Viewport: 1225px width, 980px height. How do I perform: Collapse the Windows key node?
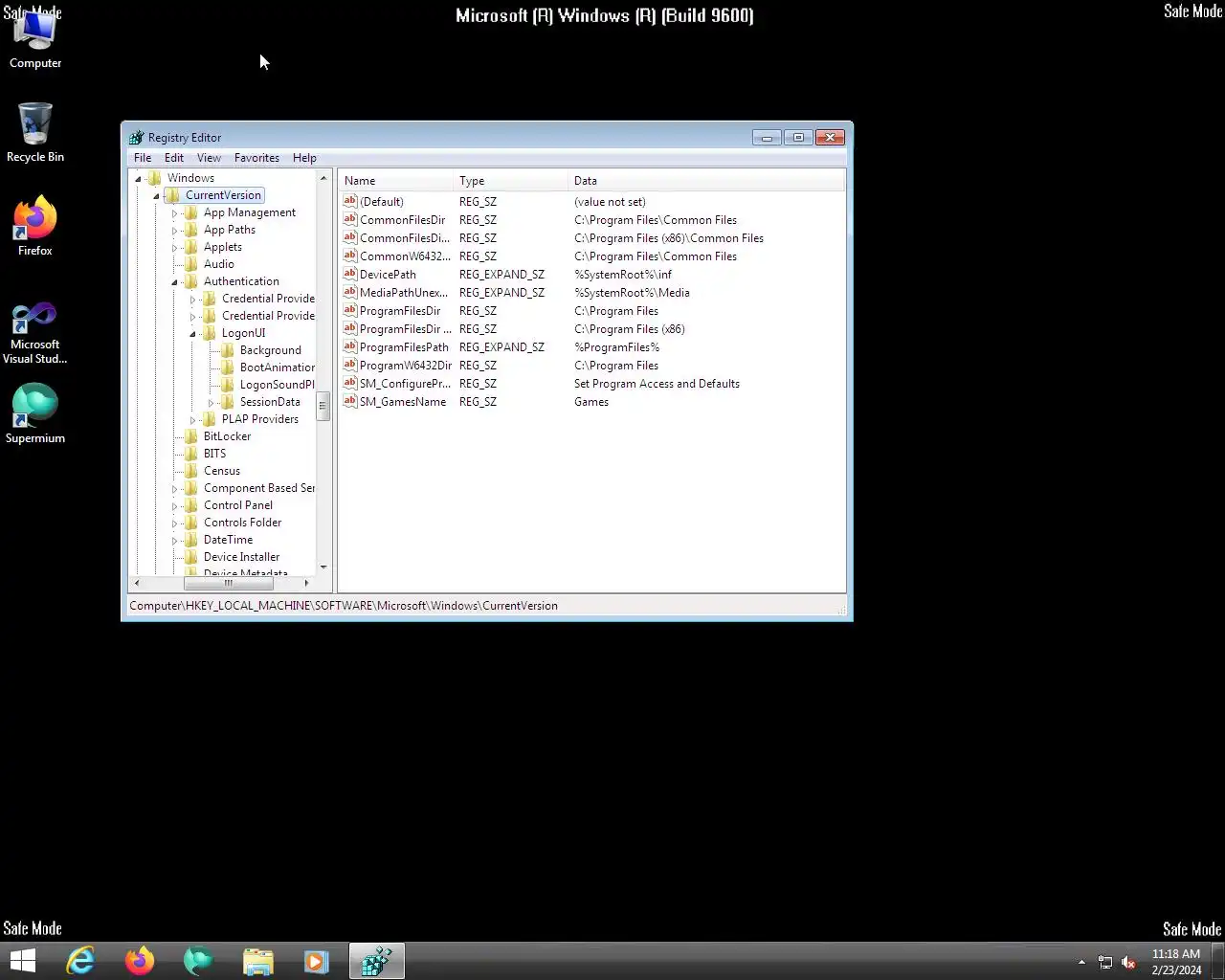pyautogui.click(x=138, y=179)
